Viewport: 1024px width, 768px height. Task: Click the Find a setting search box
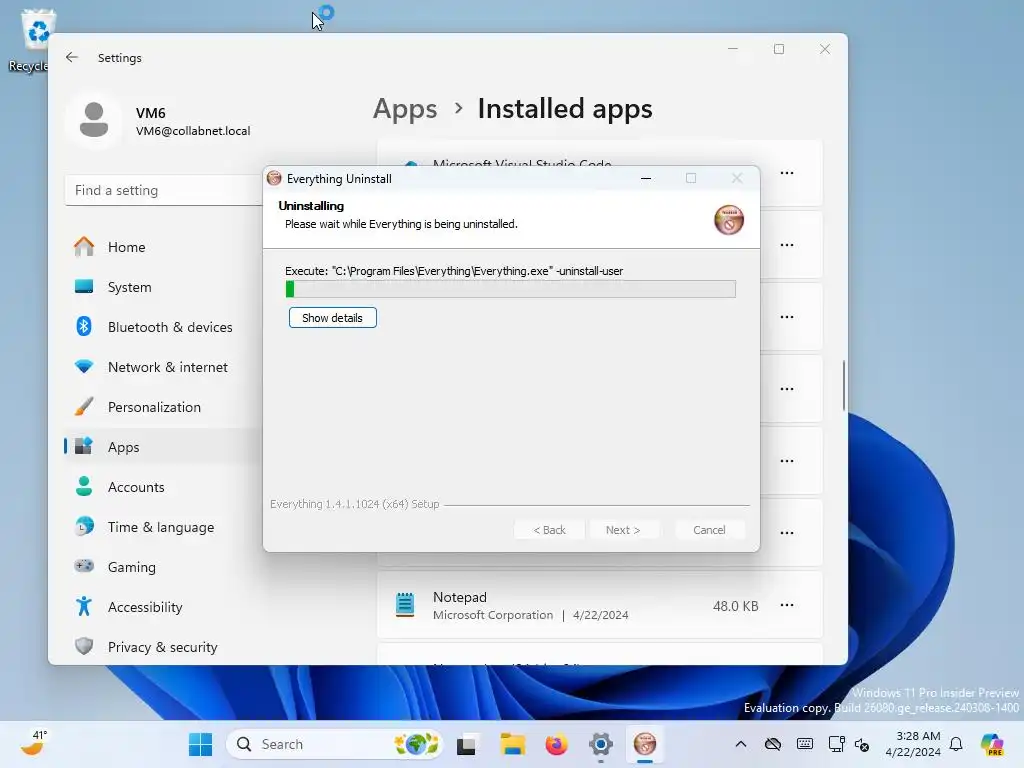click(163, 190)
